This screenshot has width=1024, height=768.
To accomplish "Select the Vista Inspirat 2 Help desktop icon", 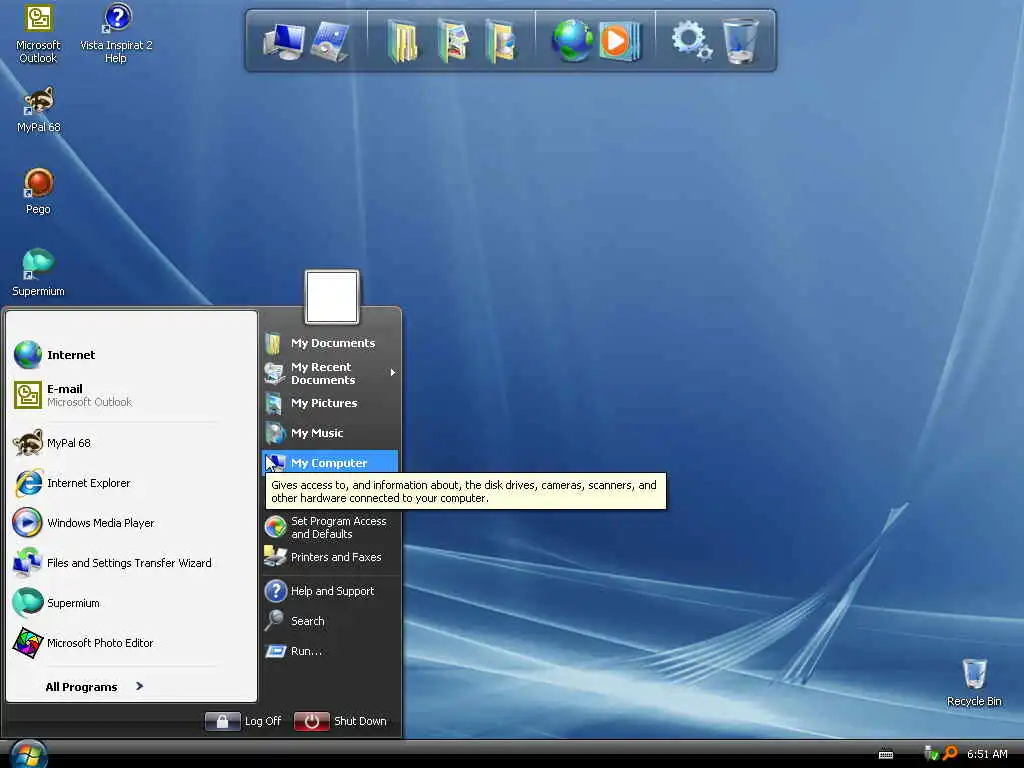I will coord(116,34).
